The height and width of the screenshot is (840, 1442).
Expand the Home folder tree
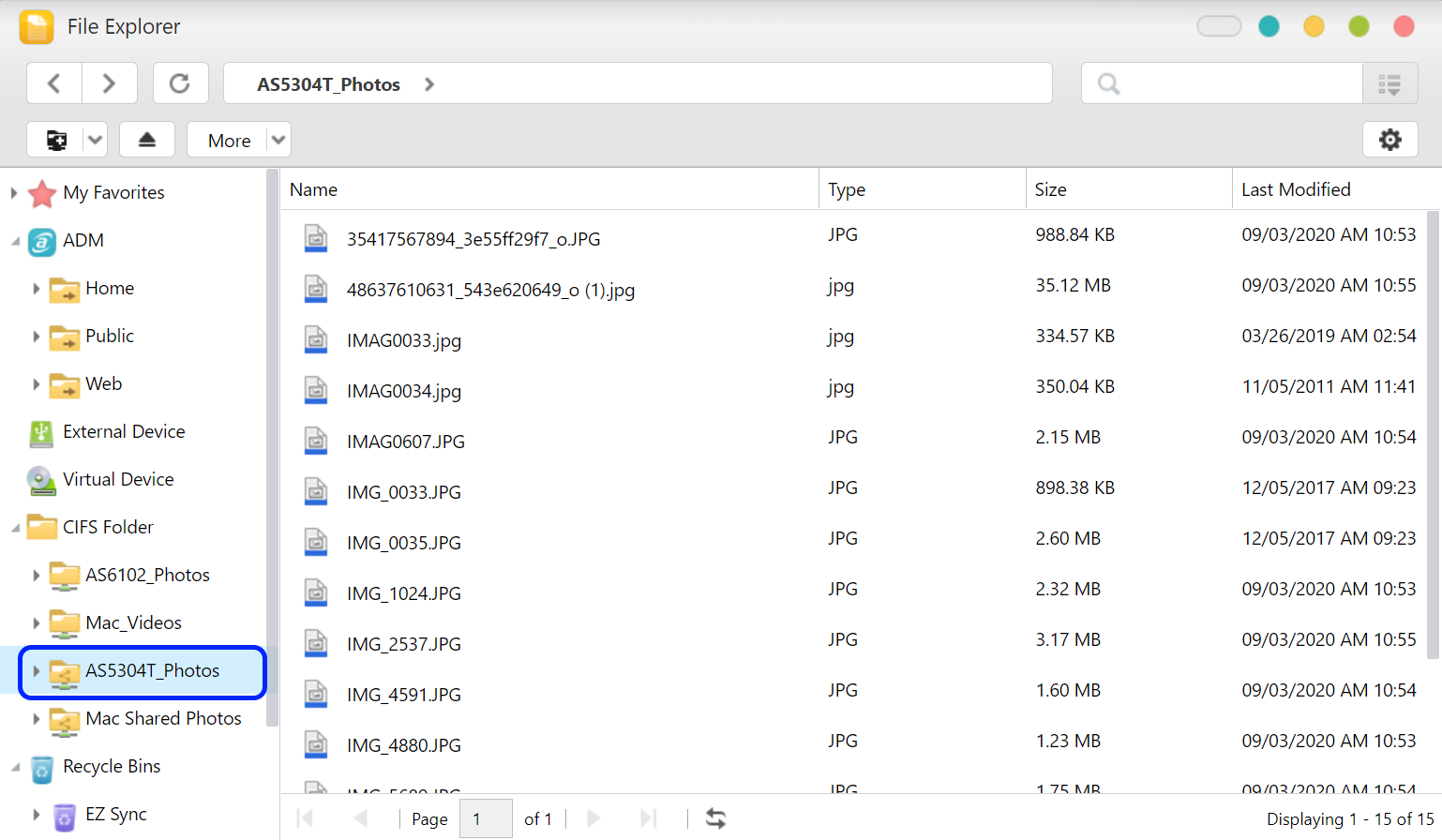(37, 289)
